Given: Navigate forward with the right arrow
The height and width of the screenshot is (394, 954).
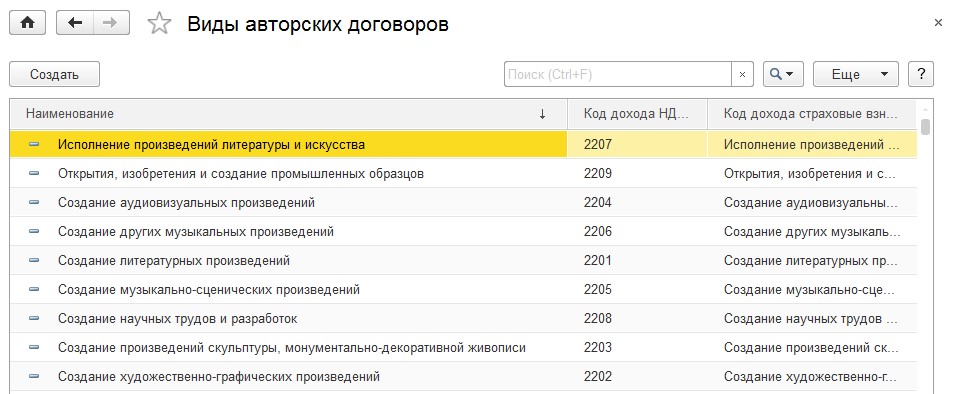Looking at the screenshot, I should pyautogui.click(x=111, y=23).
